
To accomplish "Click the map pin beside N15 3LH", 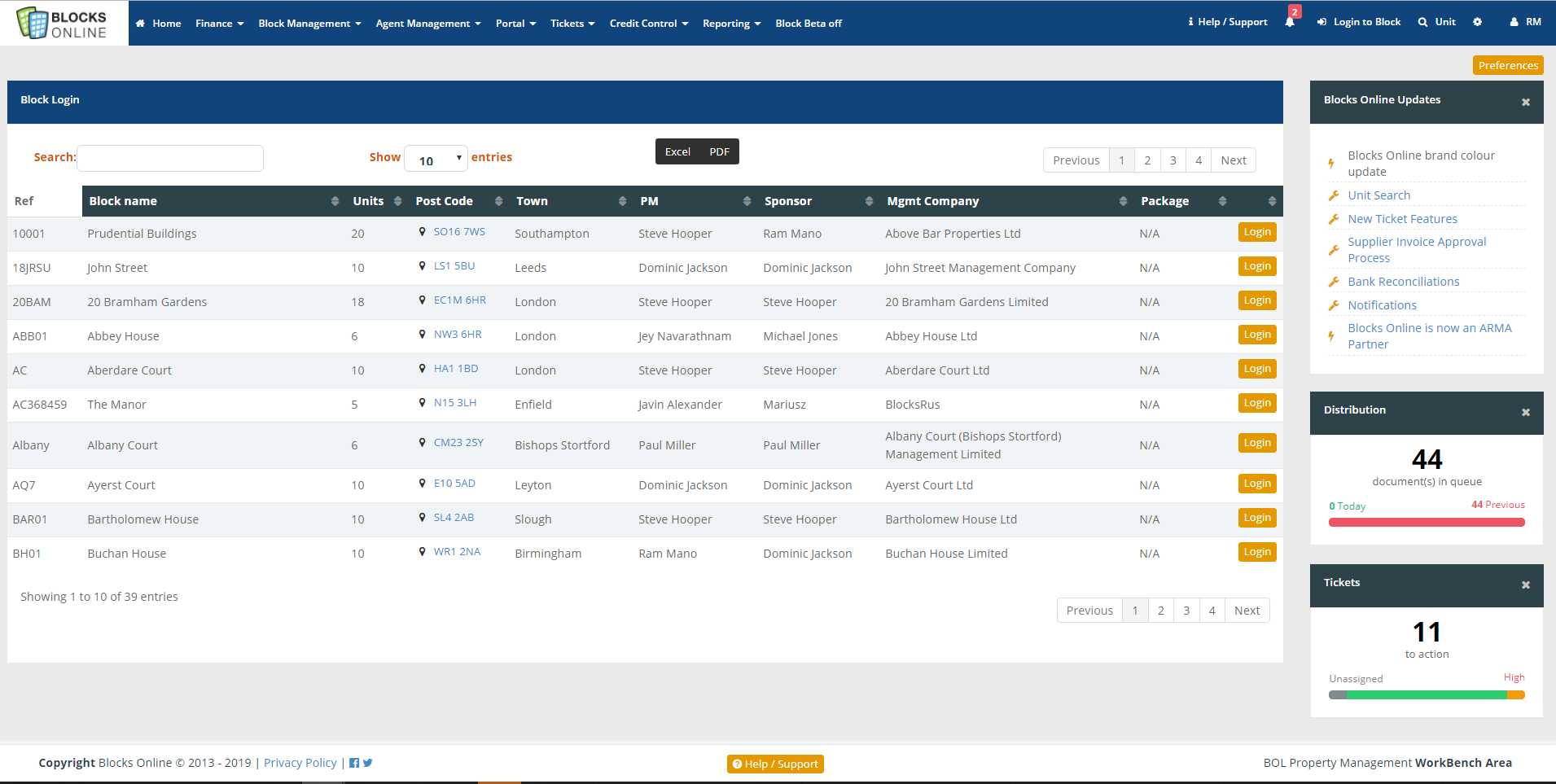I will [x=422, y=403].
